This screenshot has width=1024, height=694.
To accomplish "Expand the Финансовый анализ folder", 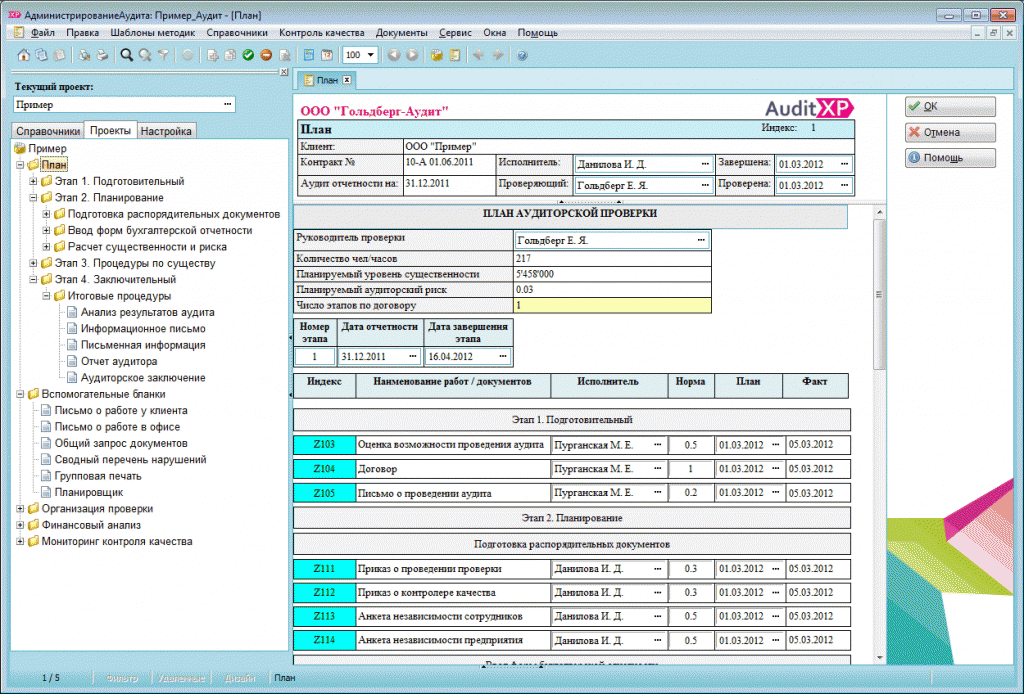I will tap(20, 525).
